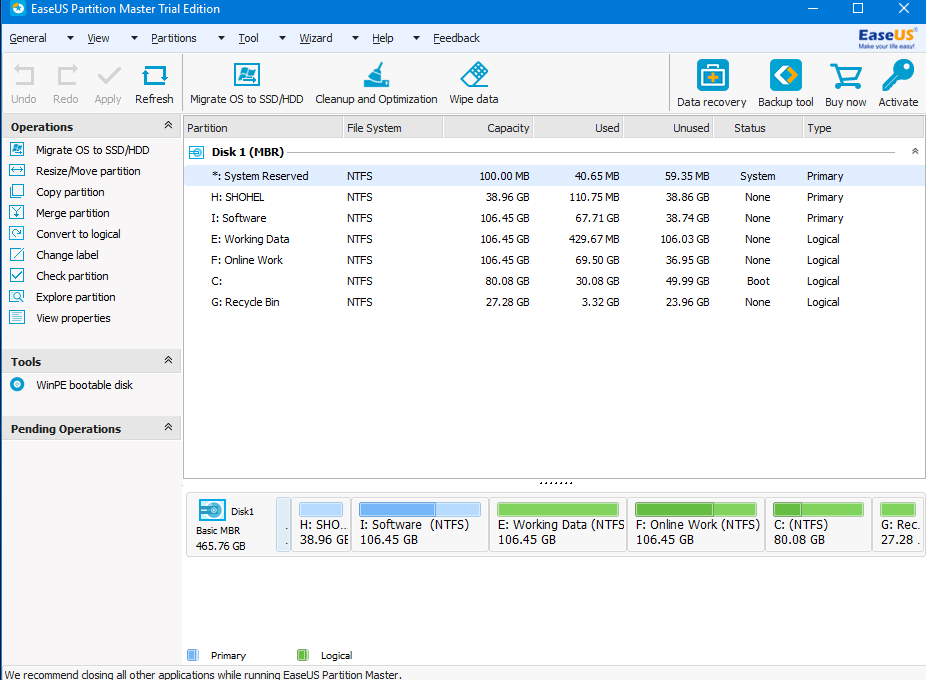Screen dimensions: 926x680
Task: Open the Wizard menu
Action: [x=316, y=38]
